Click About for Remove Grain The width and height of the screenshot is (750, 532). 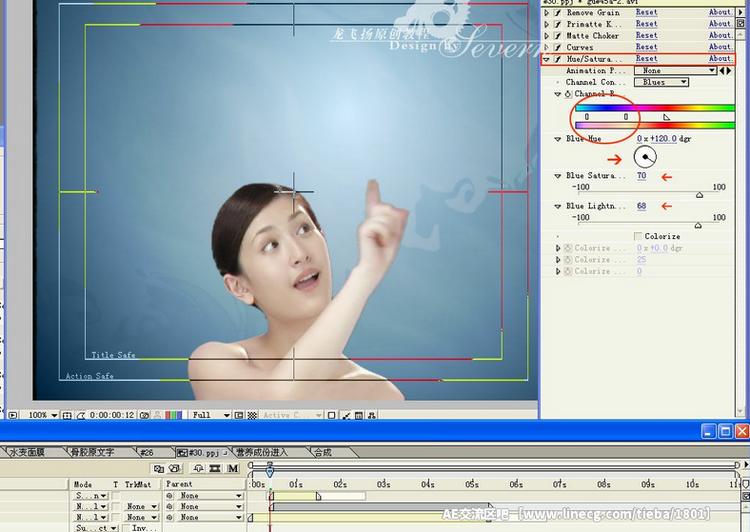pyautogui.click(x=720, y=12)
